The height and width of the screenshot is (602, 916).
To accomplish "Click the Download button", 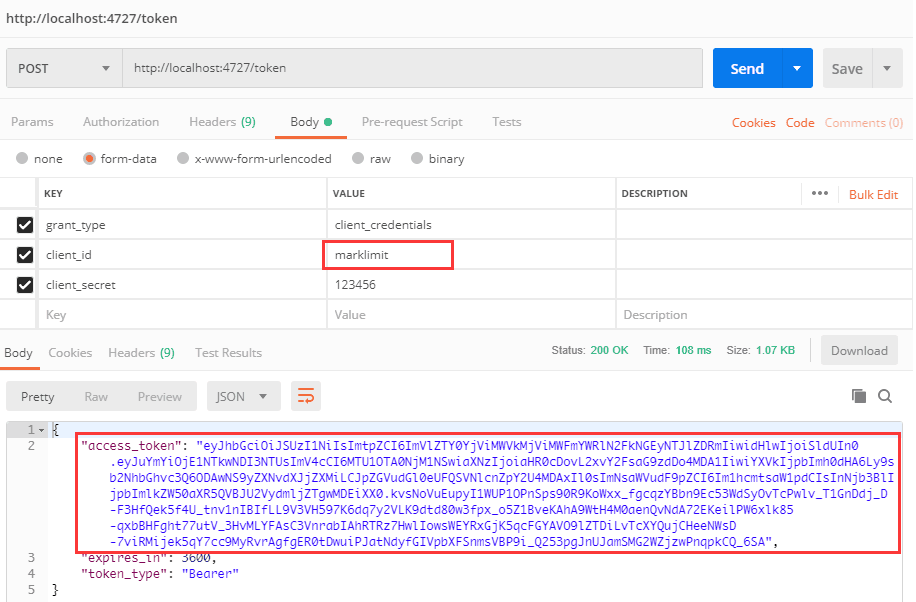I will click(x=859, y=350).
